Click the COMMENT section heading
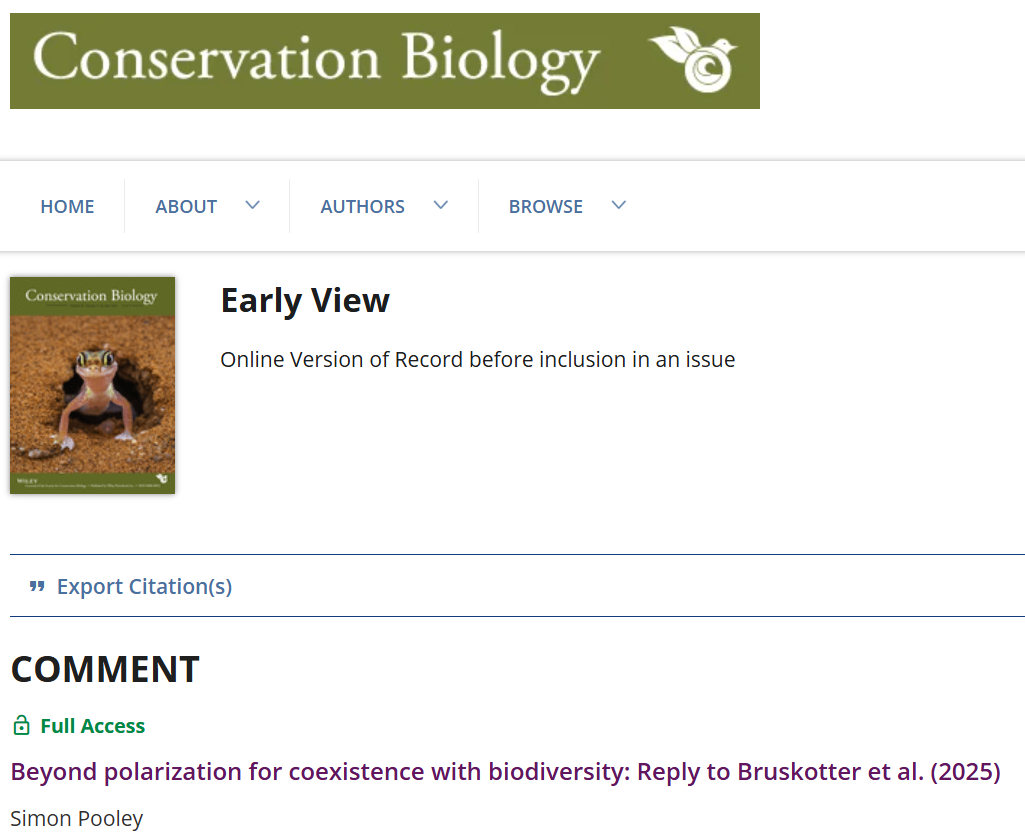Viewport: 1025px width, 838px height. (105, 669)
